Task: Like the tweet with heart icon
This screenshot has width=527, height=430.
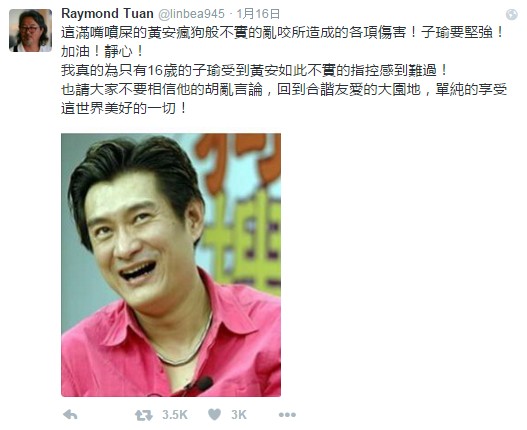Action: click(x=214, y=415)
